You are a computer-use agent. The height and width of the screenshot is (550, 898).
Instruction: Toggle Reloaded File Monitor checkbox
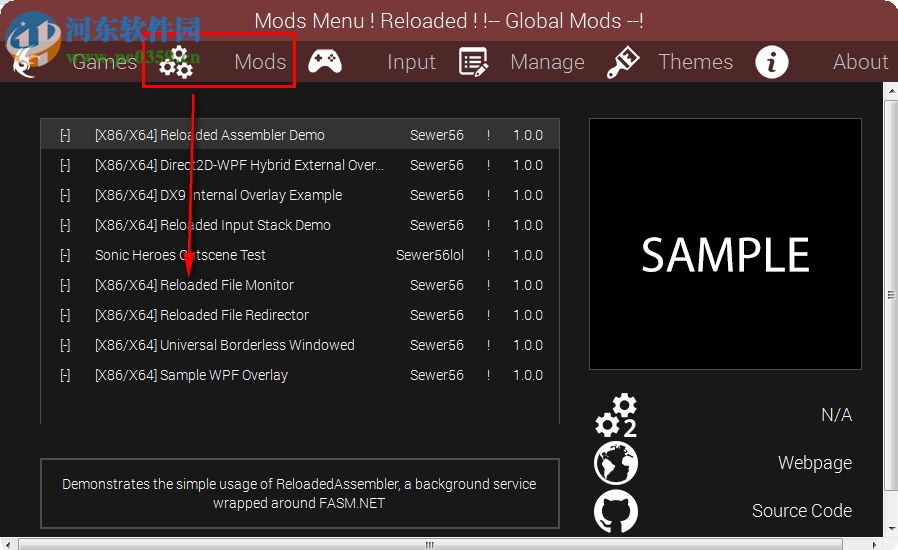65,285
